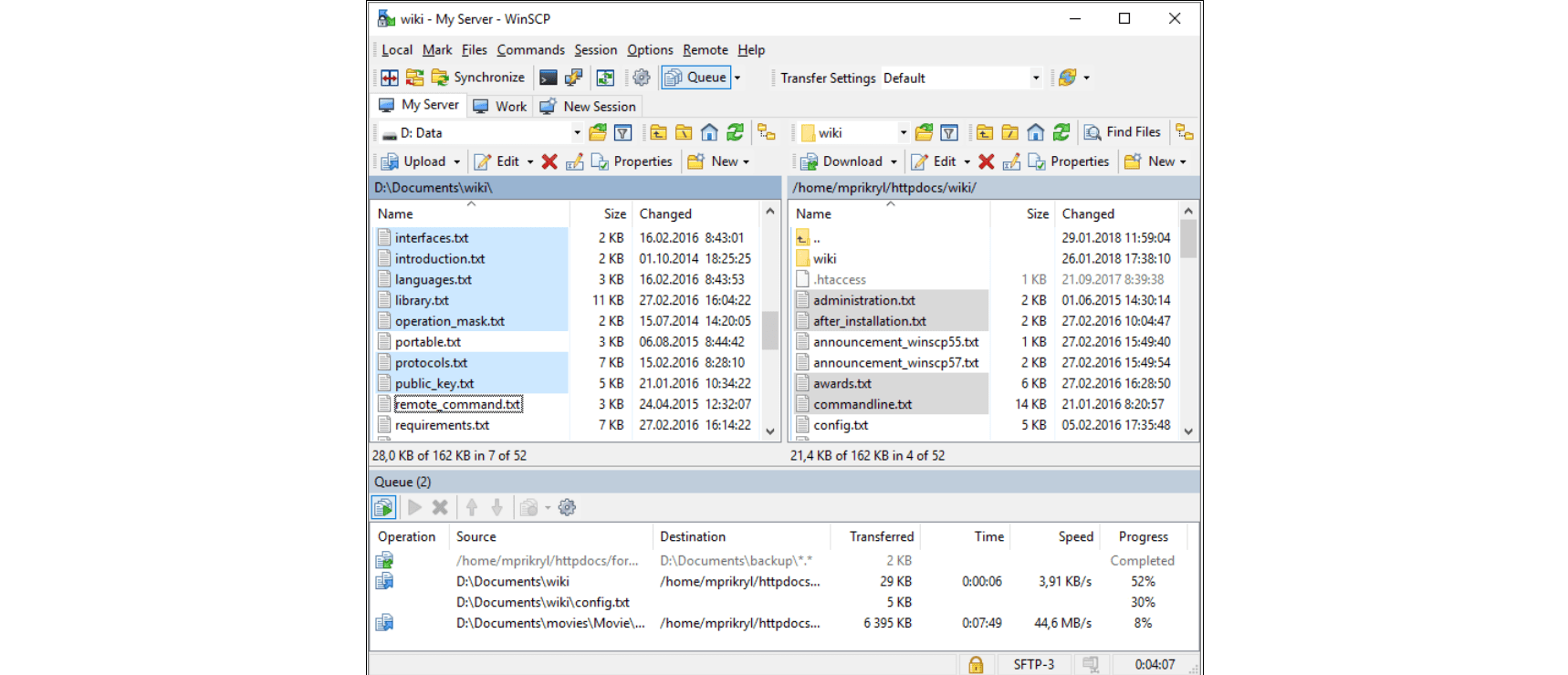The image size is (1568, 675).
Task: Click the Download button
Action: pos(841,161)
